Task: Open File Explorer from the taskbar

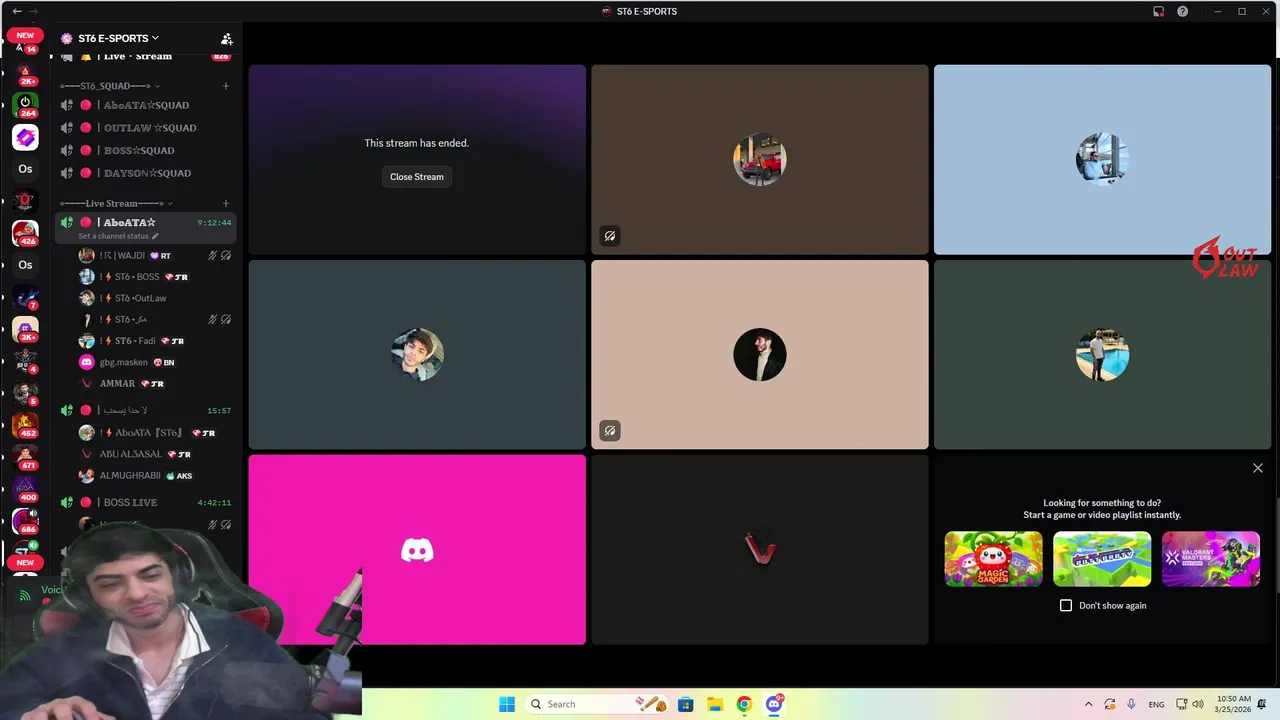Action: [x=715, y=704]
